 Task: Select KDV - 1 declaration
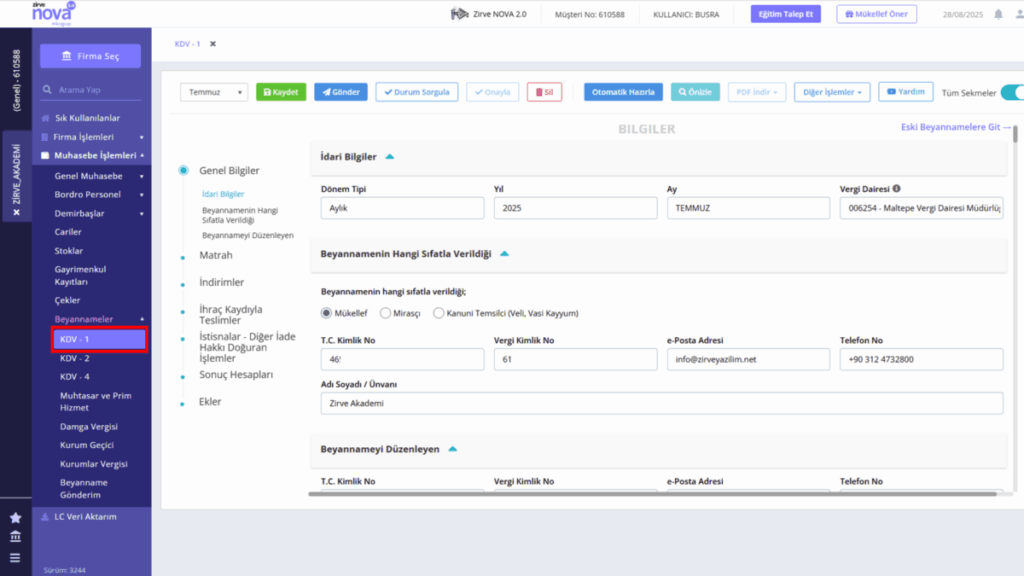point(99,340)
